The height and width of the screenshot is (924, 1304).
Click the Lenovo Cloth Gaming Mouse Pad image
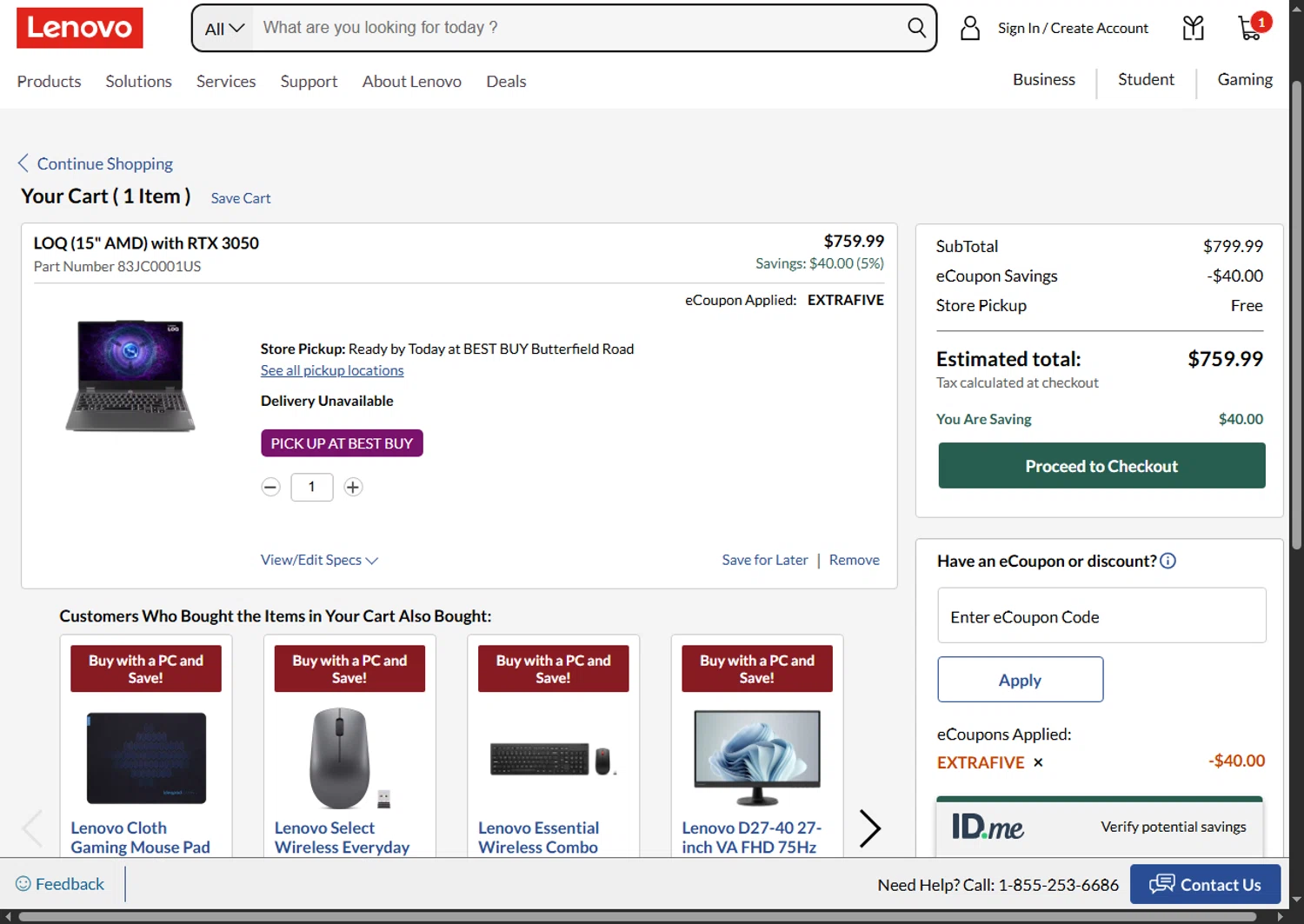tap(146, 757)
